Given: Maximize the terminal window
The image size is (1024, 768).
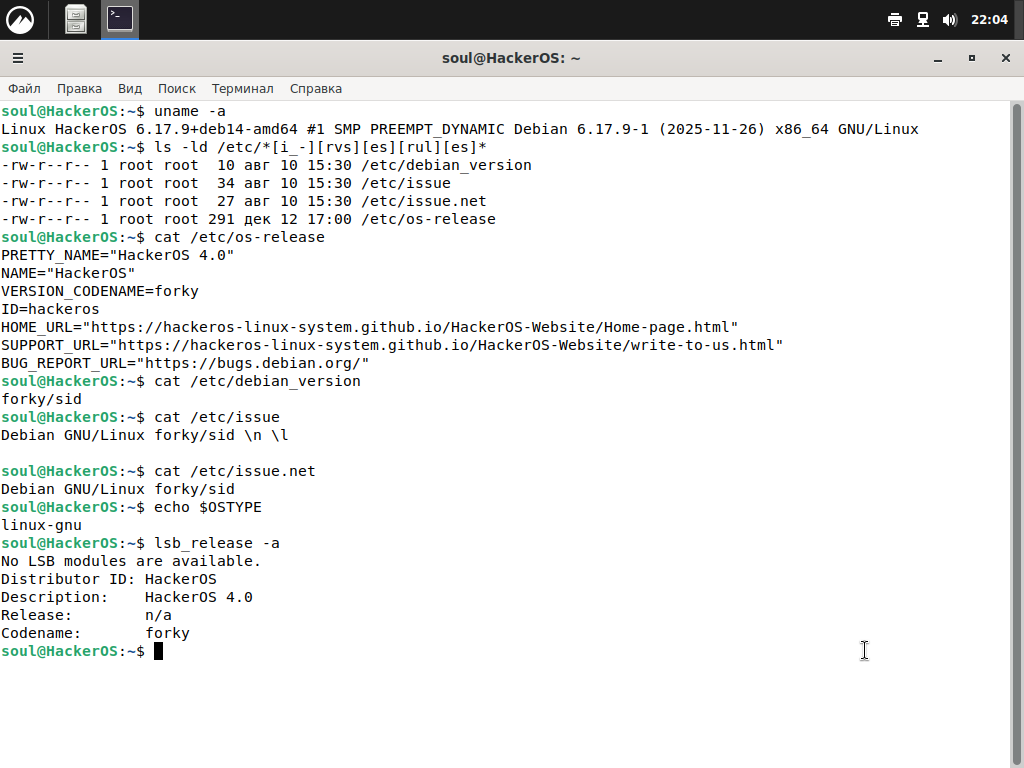Looking at the screenshot, I should 971,58.
